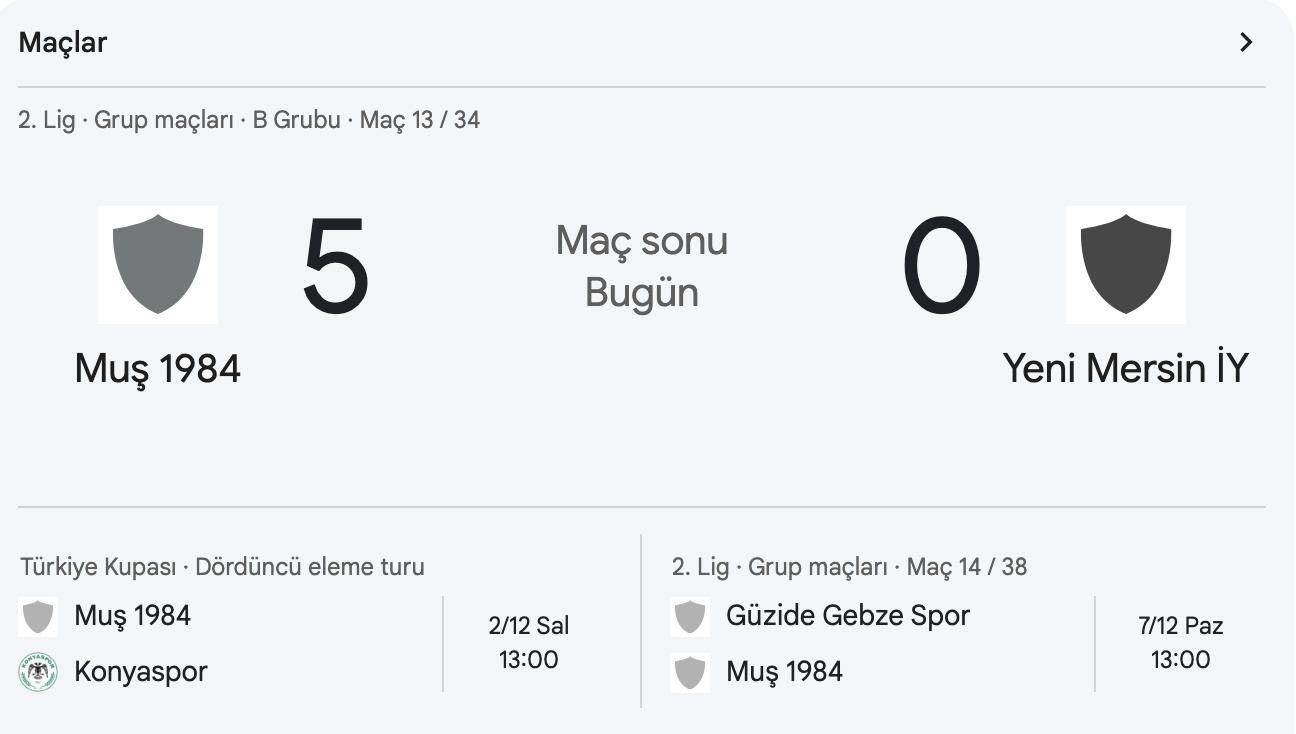
Task: Click Muş 1984 small crest in cup fixture
Action: point(38,616)
